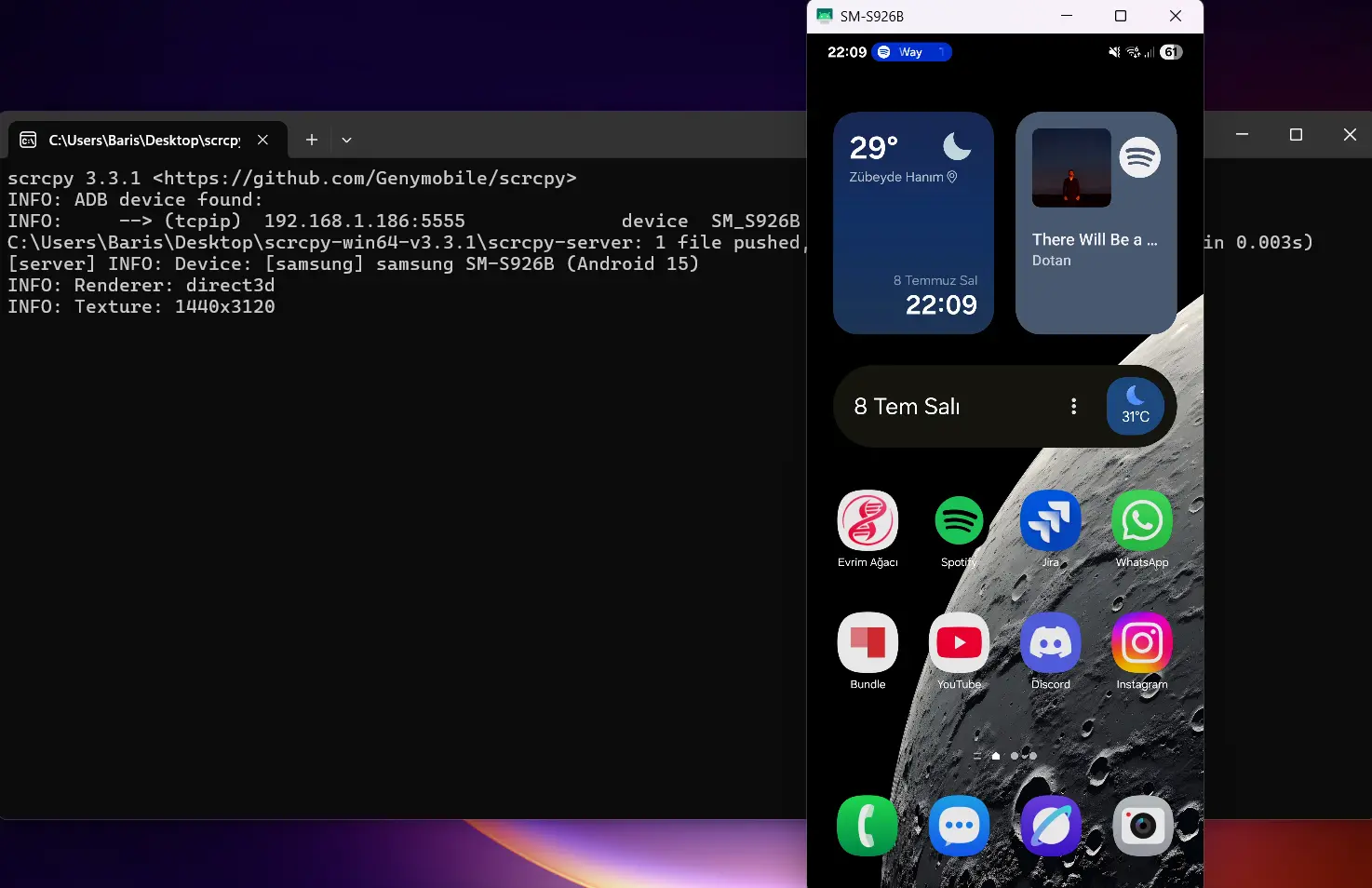Image resolution: width=1372 pixels, height=888 pixels.
Task: Click the 192.168.1.186:5555 address in terminal
Action: click(x=365, y=221)
